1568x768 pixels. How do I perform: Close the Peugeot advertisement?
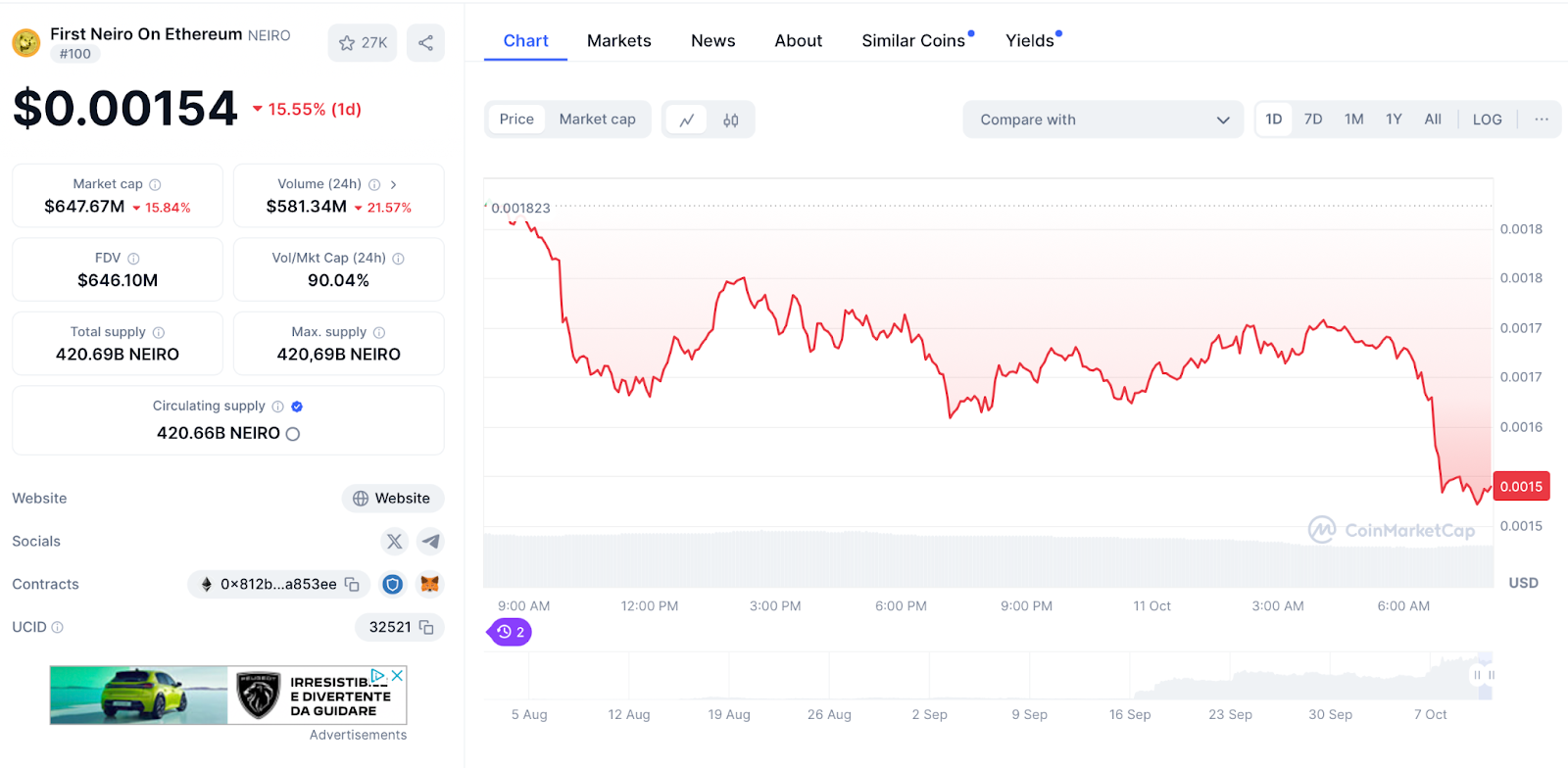[397, 676]
